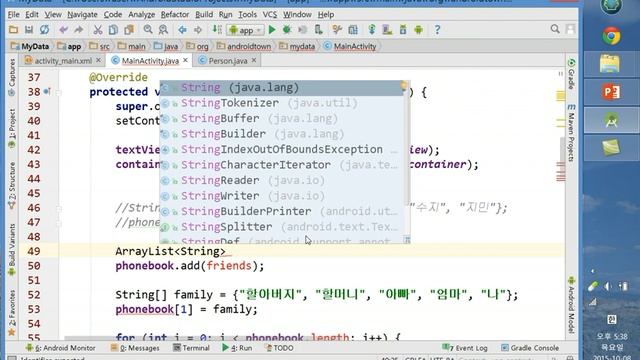The image size is (640, 360).
Task: Run app with green play button
Action: pos(272,29)
